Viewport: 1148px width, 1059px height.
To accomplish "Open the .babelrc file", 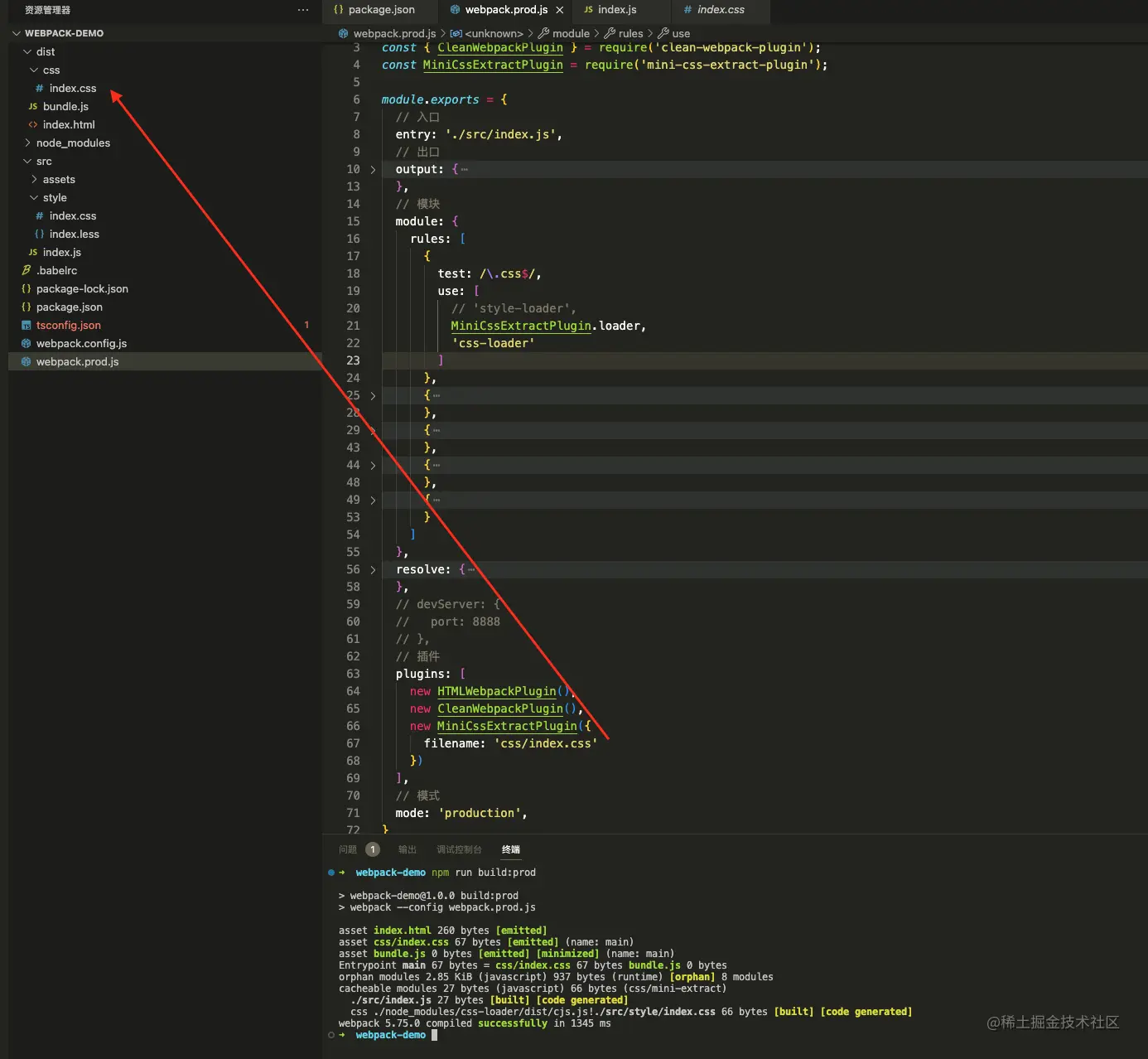I will pos(57,270).
